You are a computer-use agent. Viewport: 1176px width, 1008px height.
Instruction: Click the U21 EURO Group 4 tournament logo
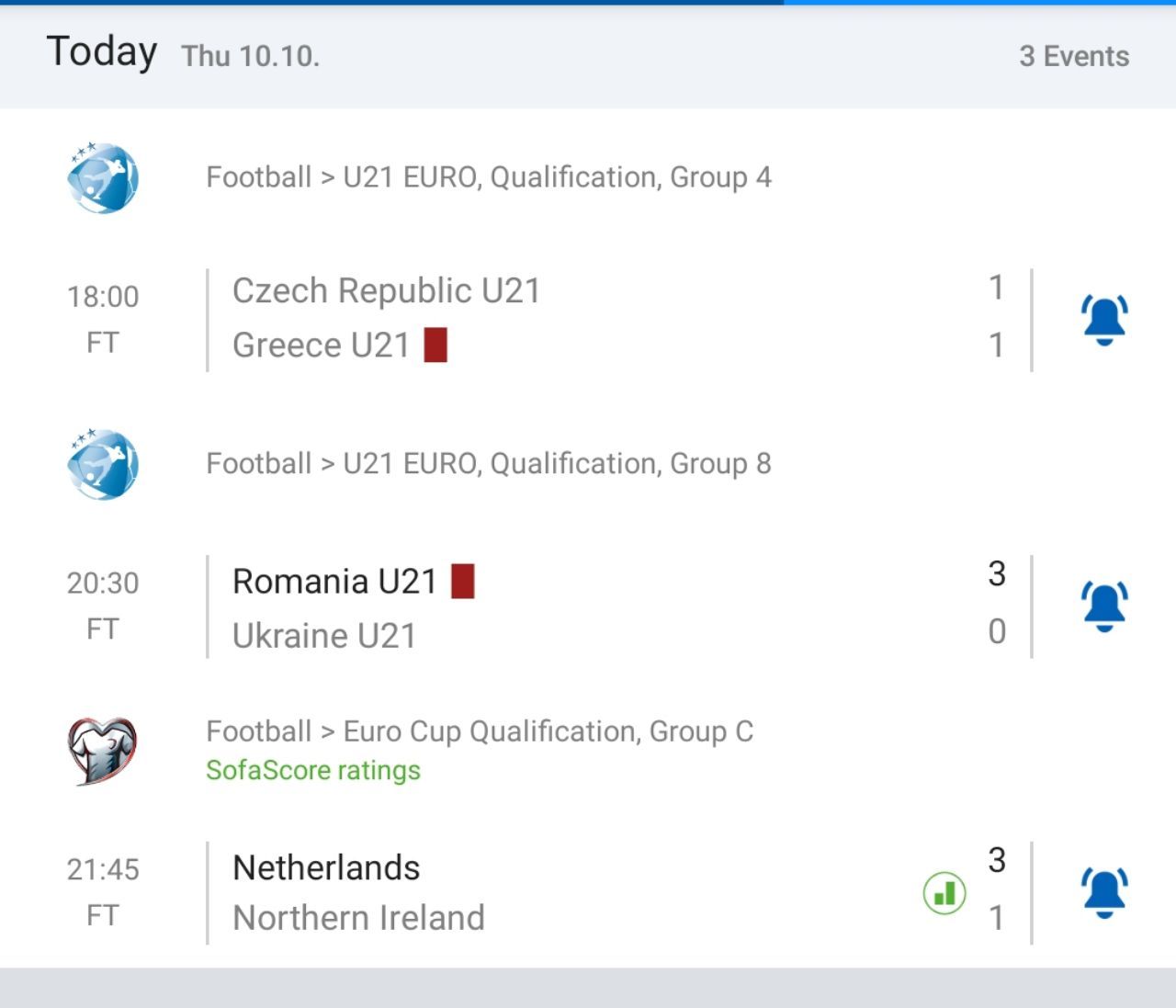point(103,177)
